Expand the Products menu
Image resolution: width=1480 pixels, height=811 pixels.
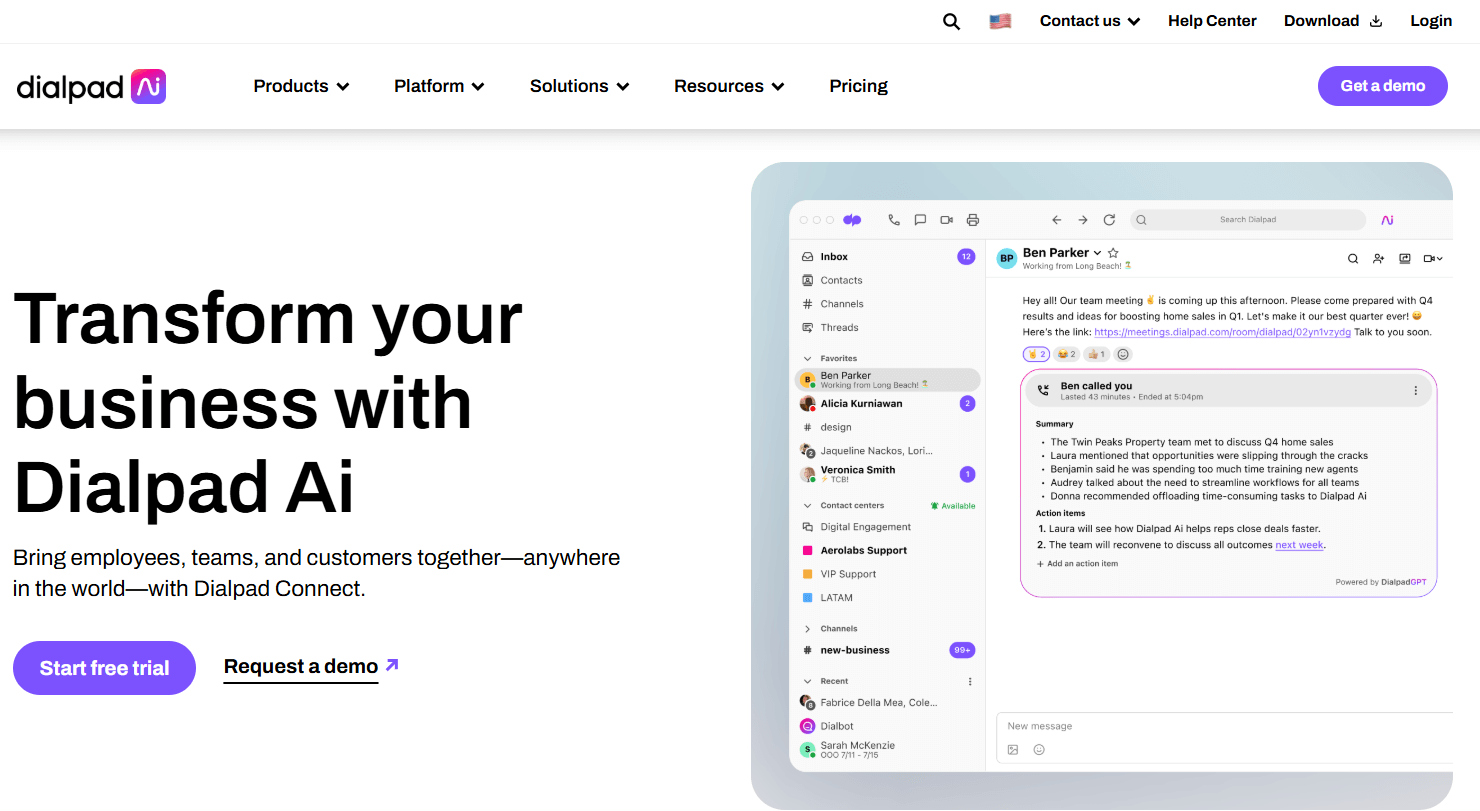(301, 86)
